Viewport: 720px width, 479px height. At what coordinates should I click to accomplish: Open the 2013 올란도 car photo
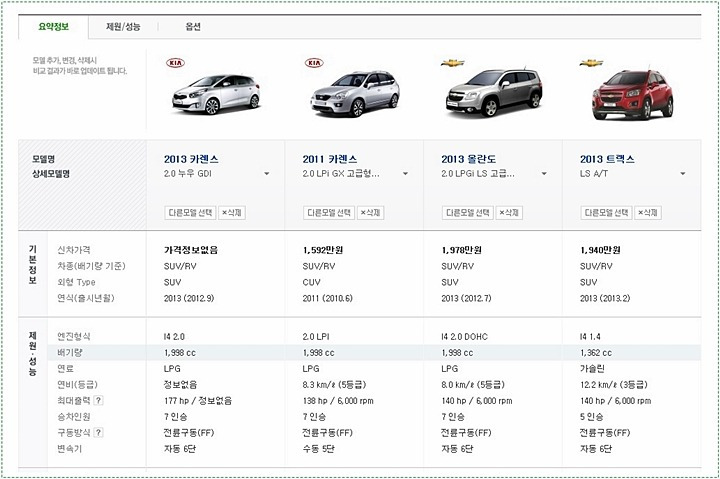tap(494, 92)
